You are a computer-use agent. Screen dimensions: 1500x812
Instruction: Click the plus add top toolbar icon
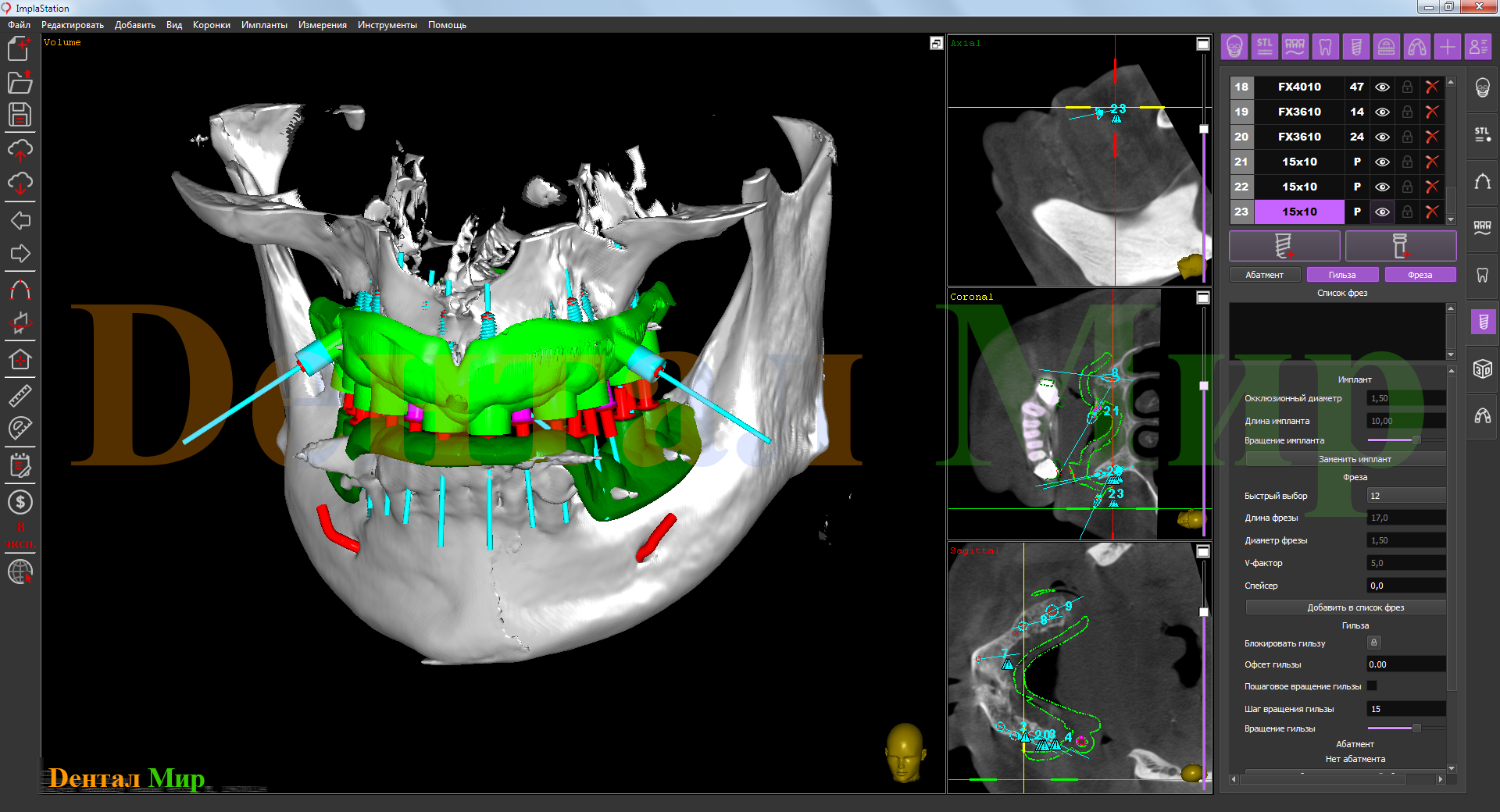(1448, 47)
